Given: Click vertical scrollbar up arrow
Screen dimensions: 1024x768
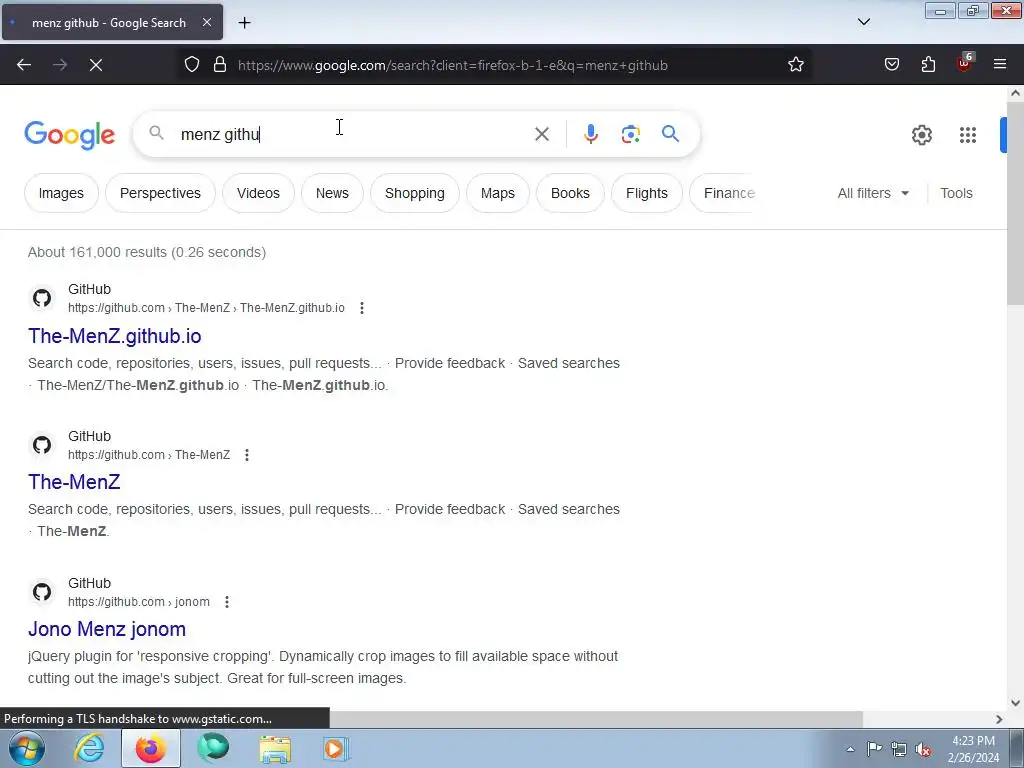Looking at the screenshot, I should 1015,93.
